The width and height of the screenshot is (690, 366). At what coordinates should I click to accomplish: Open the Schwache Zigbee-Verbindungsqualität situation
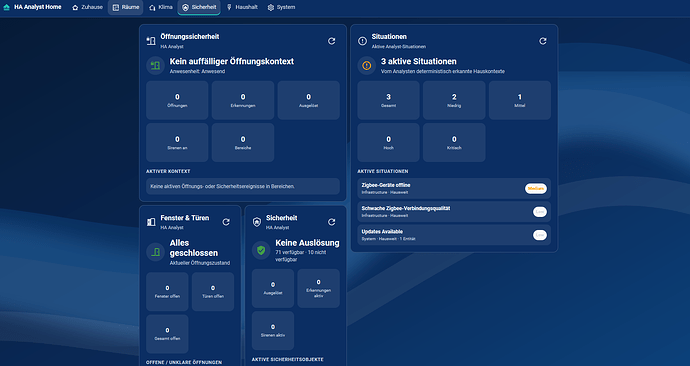pos(454,212)
